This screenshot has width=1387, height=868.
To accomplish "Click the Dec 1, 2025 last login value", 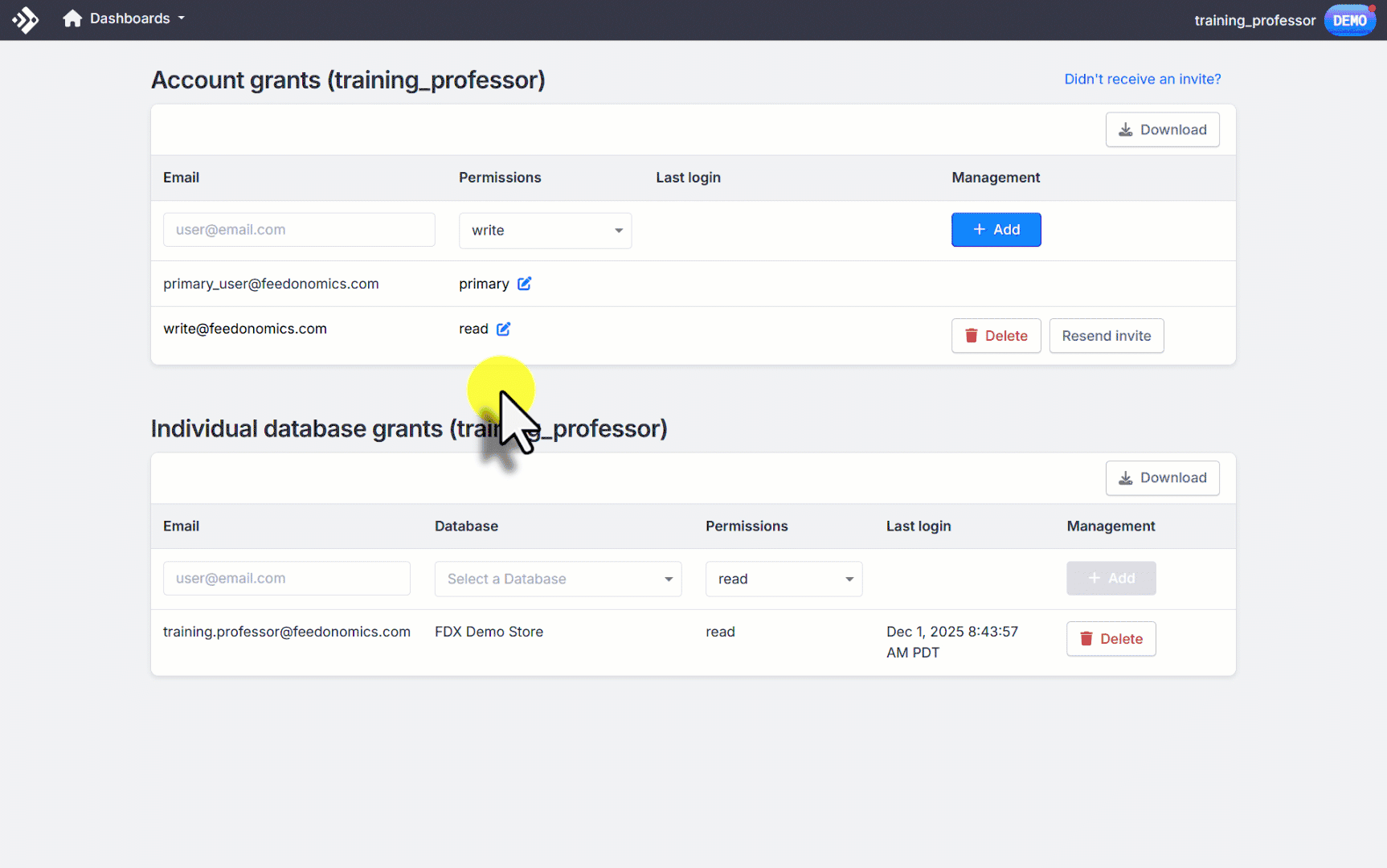I will 952,642.
